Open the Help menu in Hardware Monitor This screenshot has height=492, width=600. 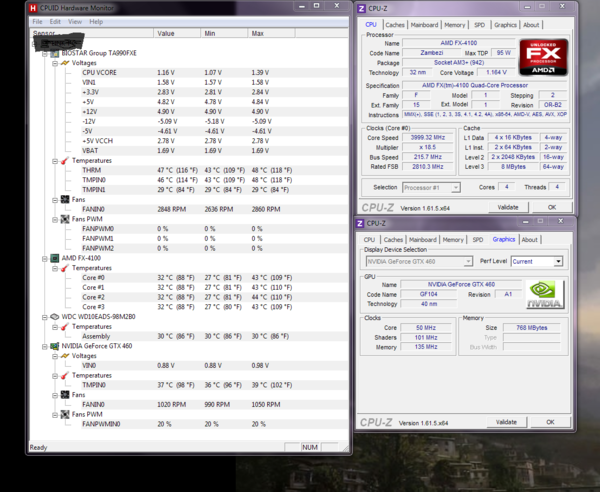[96, 22]
